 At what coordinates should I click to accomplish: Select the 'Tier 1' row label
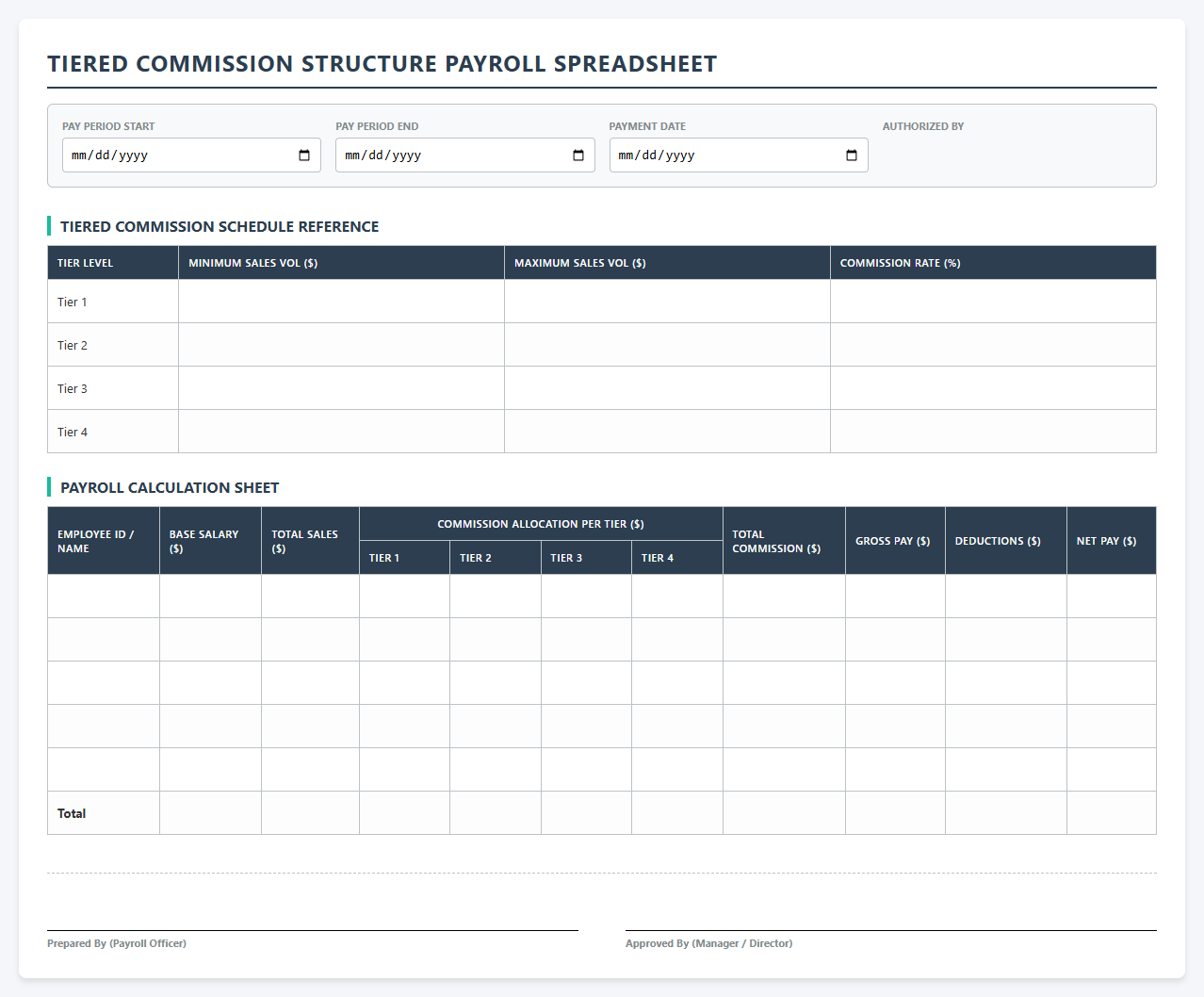point(73,302)
